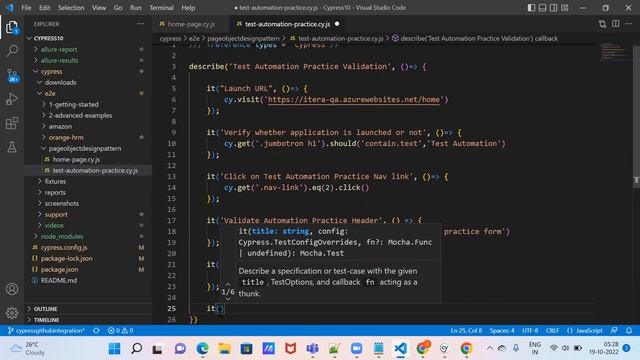Open the Source Control view
Image resolution: width=640 pixels, height=360 pixels.
pos(12,75)
